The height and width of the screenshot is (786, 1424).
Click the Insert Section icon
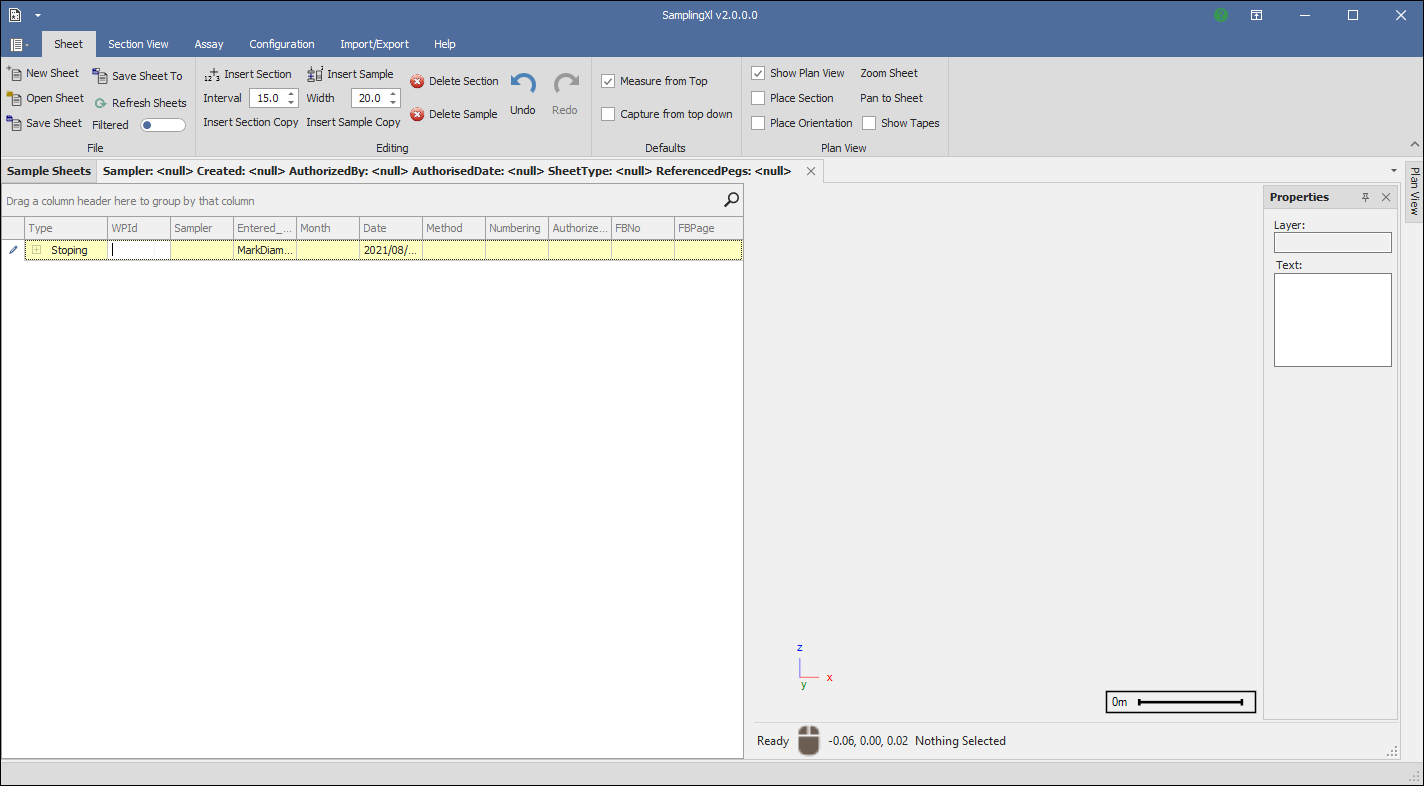[212, 75]
